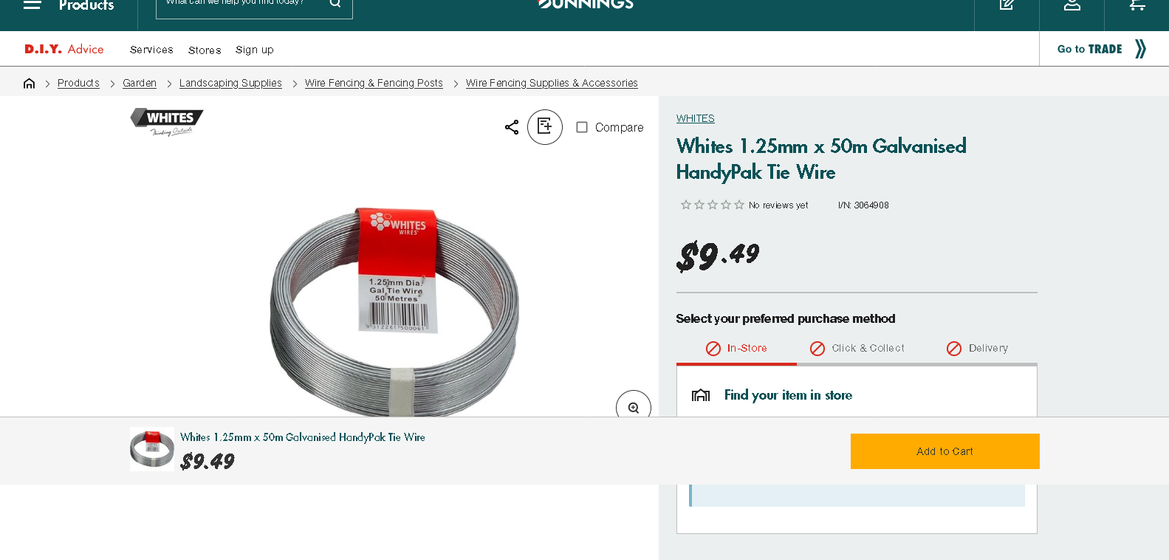Viewport: 1169px width, 560px height.
Task: Share this product via share icon
Action: pos(512,127)
